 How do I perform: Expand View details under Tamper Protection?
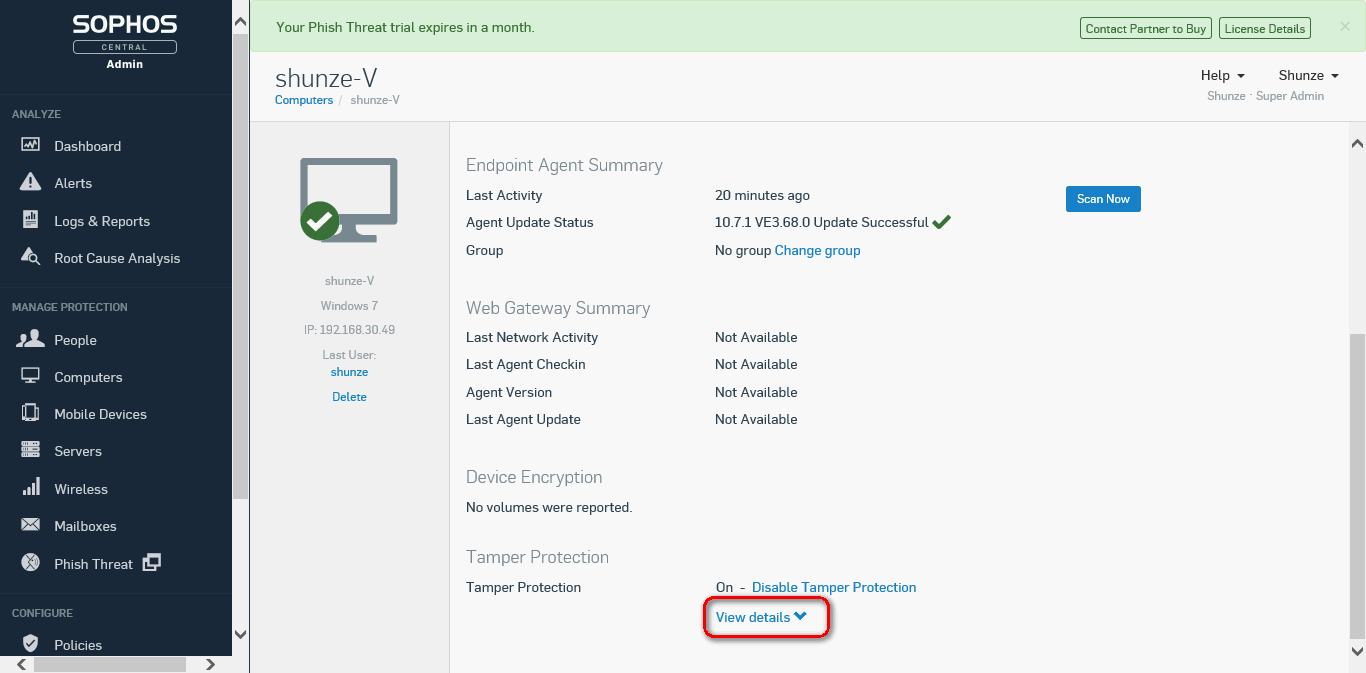(761, 617)
